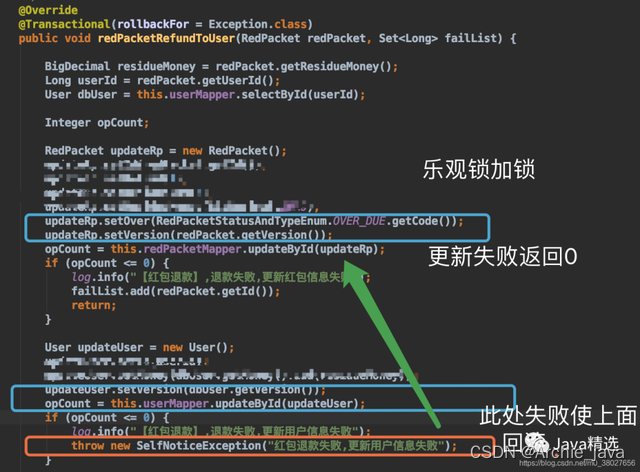Click the Java精选 WeChat logo icon
The height and width of the screenshot is (472, 640).
click(536, 443)
